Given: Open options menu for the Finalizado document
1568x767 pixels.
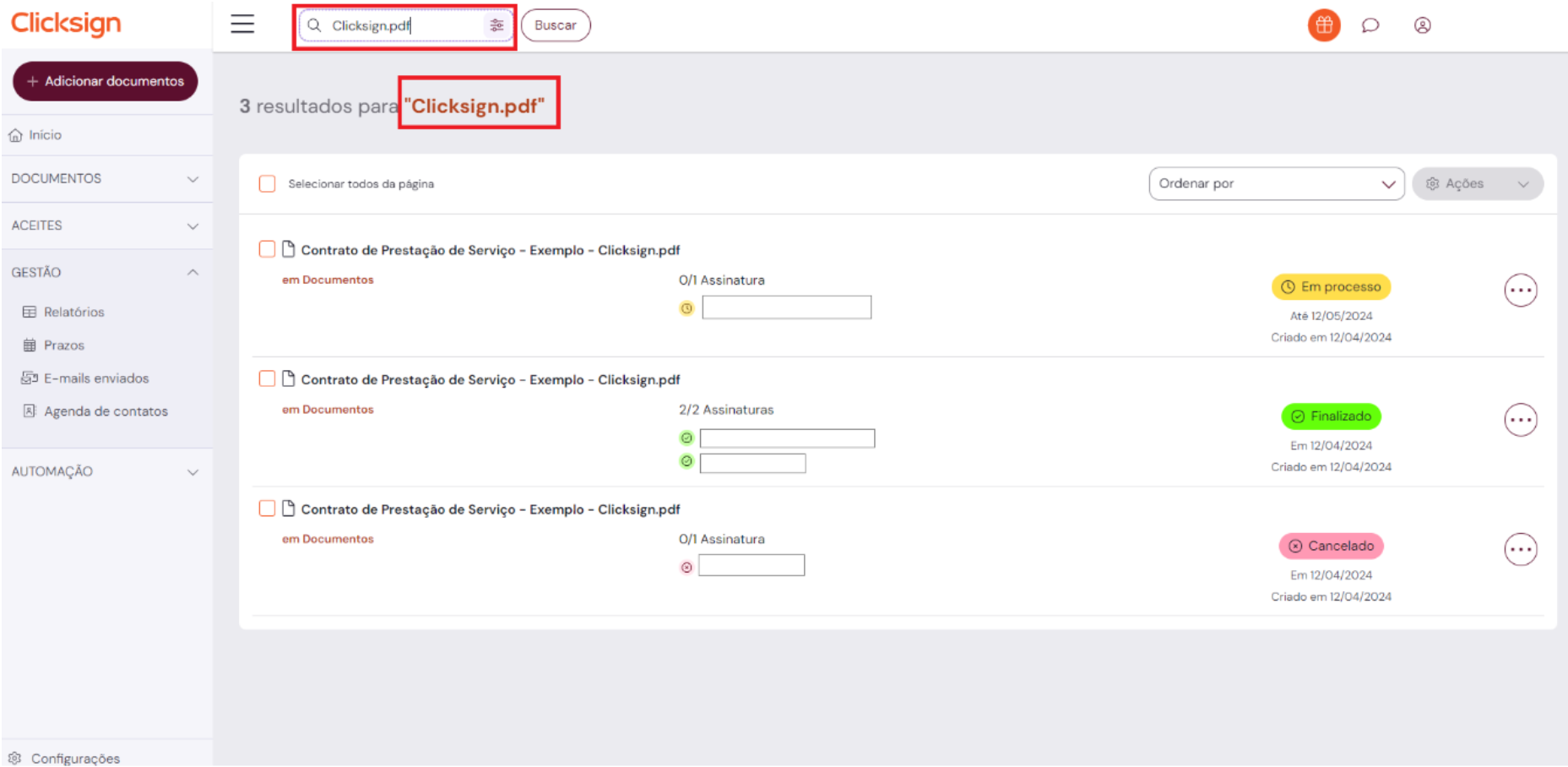Looking at the screenshot, I should 1520,420.
